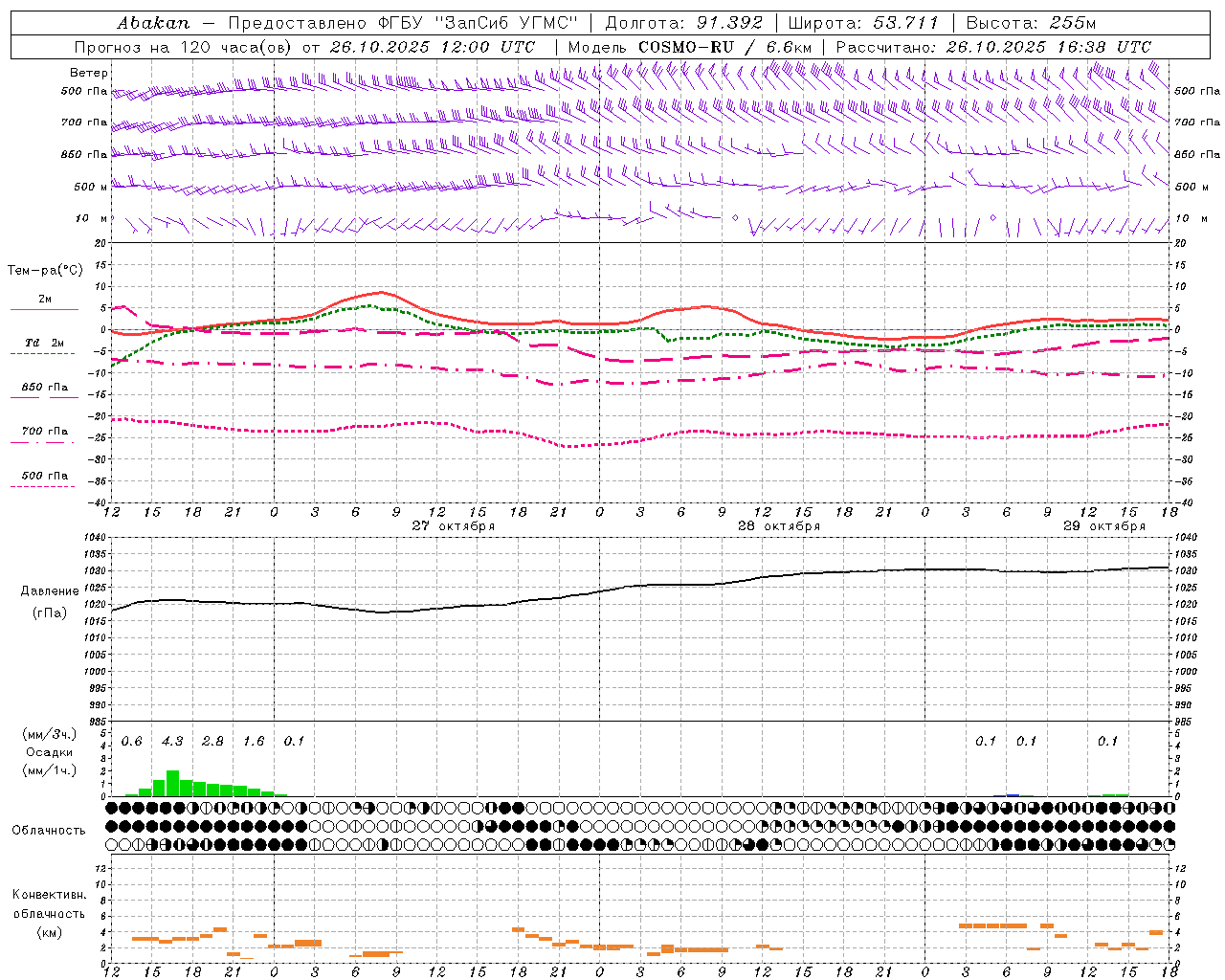Click the '27 октября' date label
Image resolution: width=1225 pixels, height=980 pixels.
[x=454, y=526]
